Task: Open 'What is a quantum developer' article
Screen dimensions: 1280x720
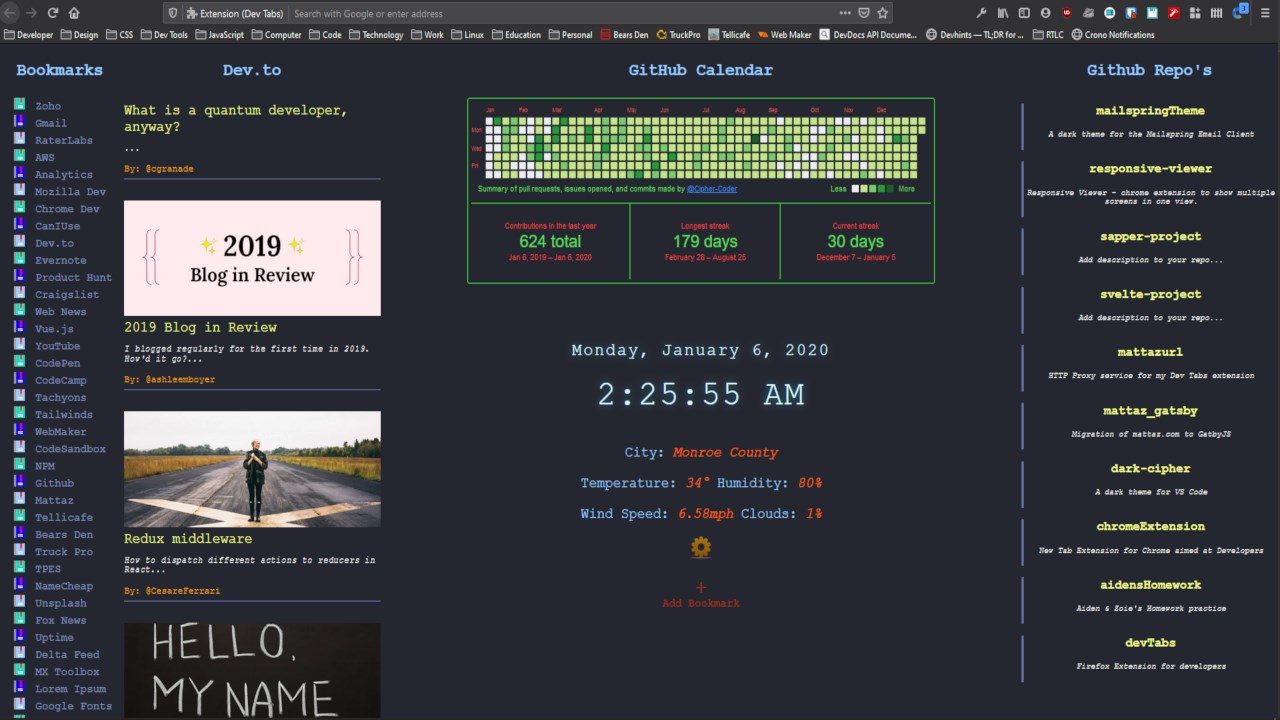Action: pos(236,118)
